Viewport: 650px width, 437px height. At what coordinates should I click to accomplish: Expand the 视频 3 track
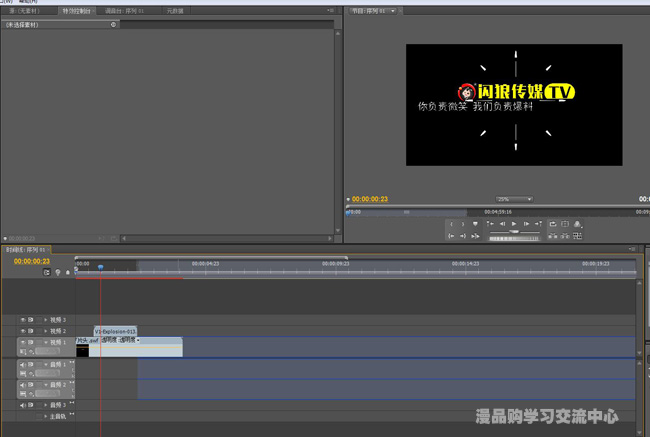point(46,320)
